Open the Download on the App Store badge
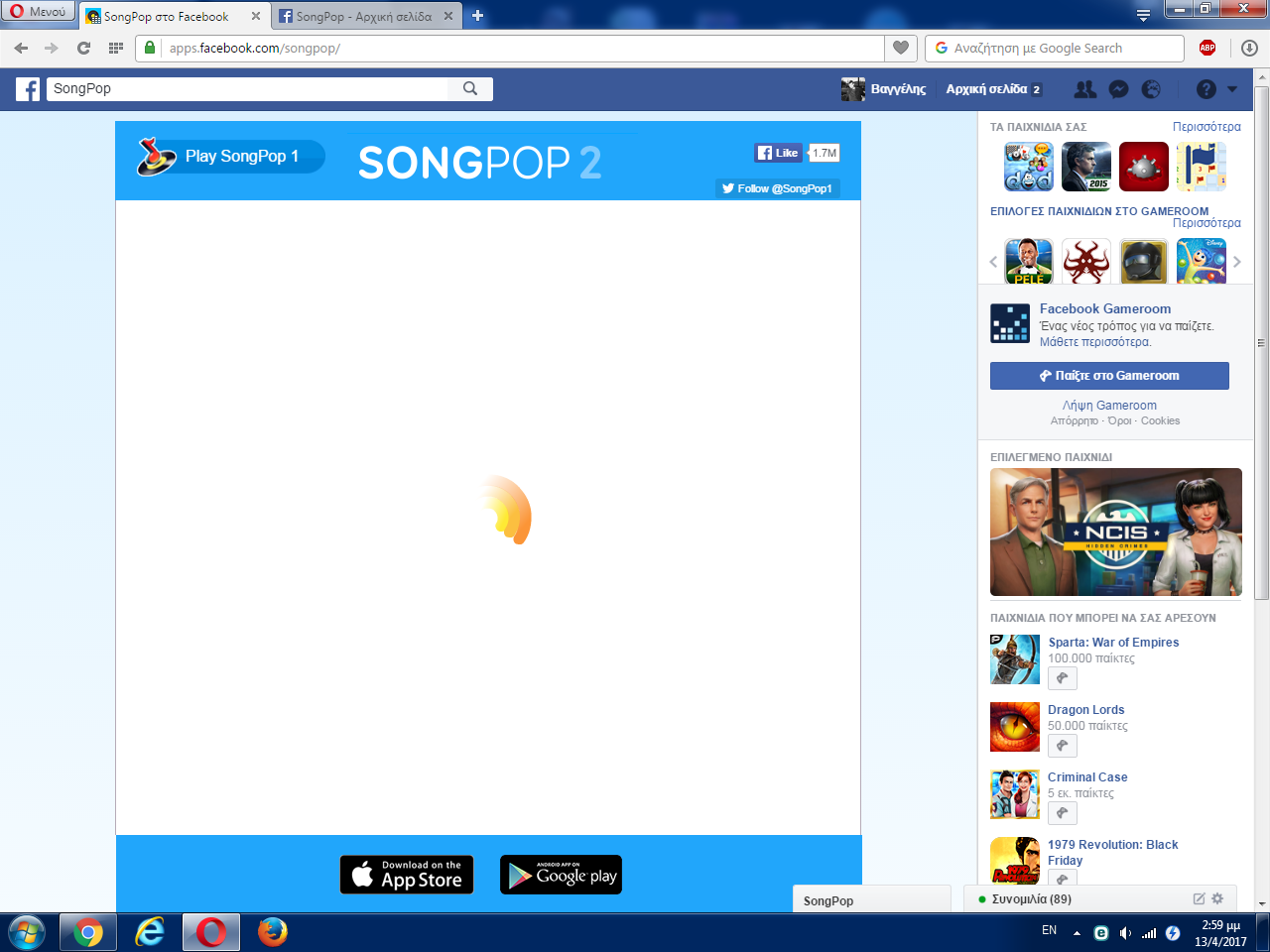This screenshot has height=952, width=1270. [407, 875]
